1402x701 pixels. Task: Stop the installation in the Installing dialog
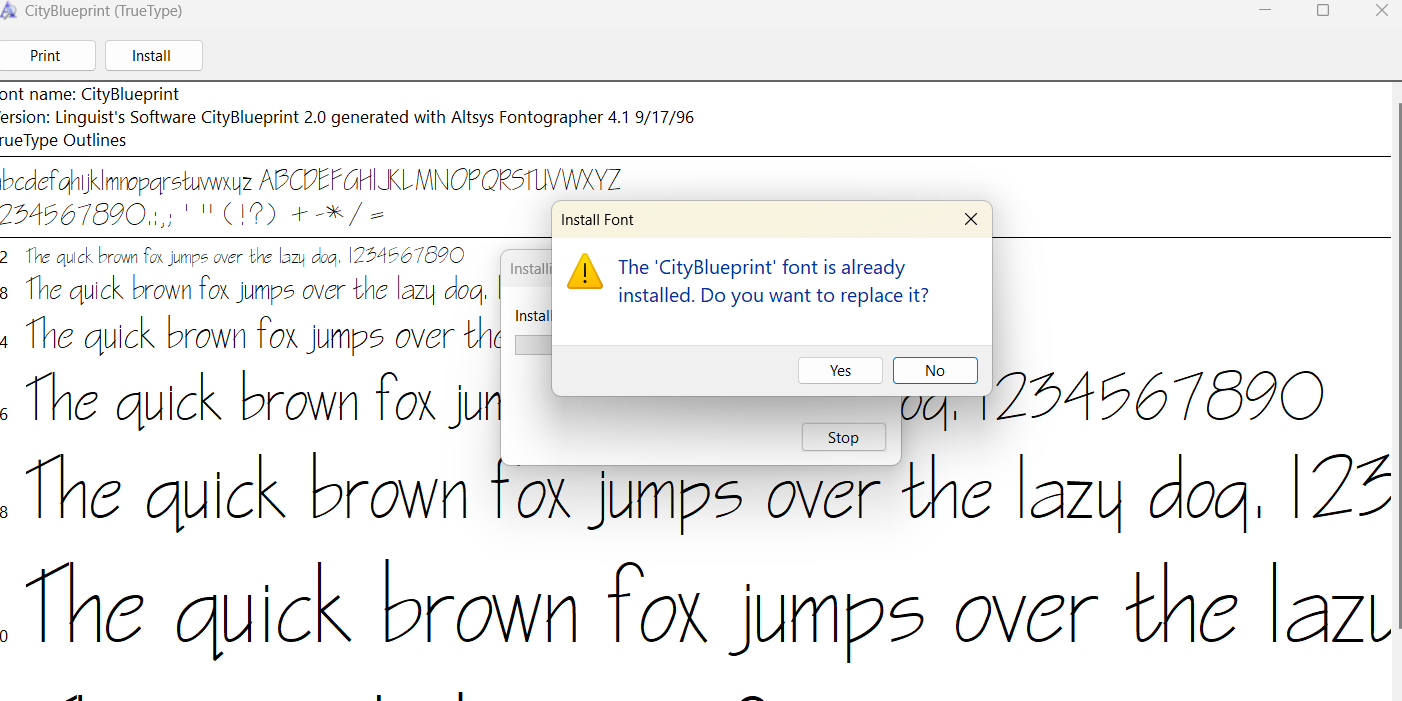[x=843, y=437]
